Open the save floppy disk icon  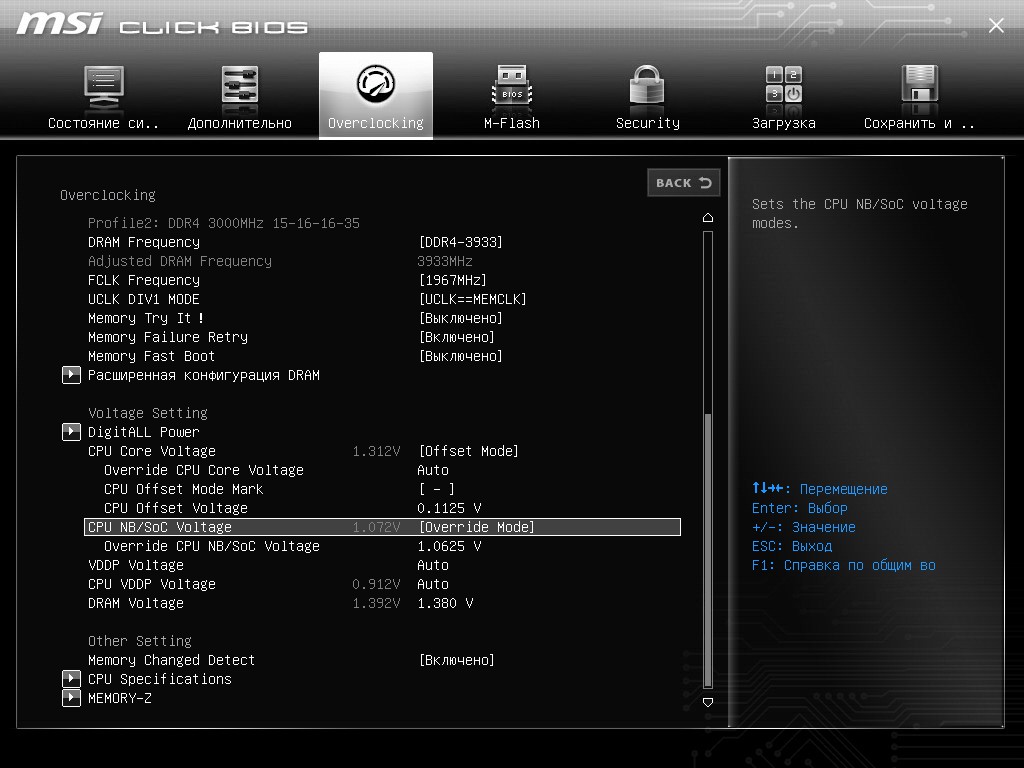(x=920, y=84)
